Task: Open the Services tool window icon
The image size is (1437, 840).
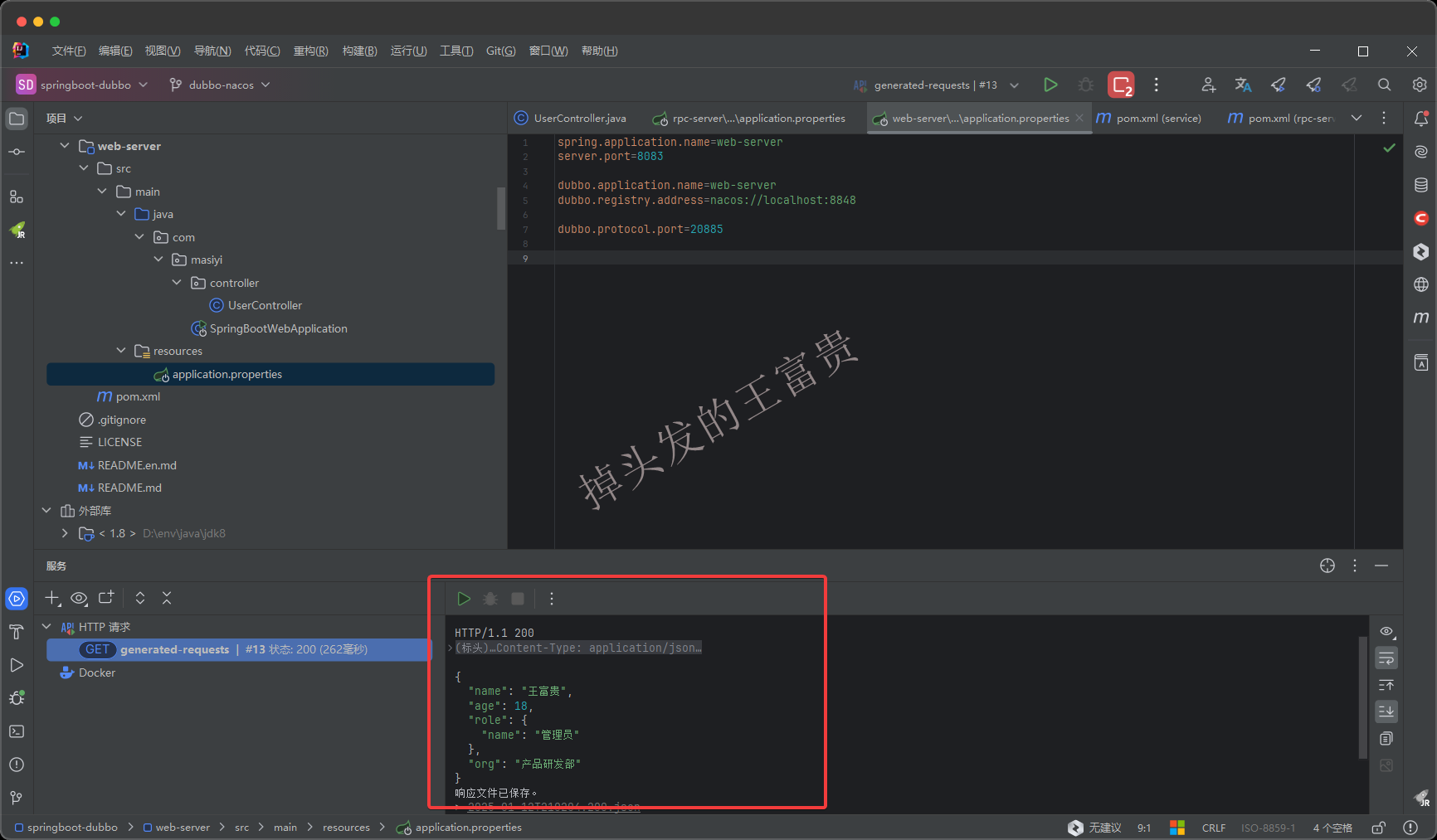Action: point(17,599)
